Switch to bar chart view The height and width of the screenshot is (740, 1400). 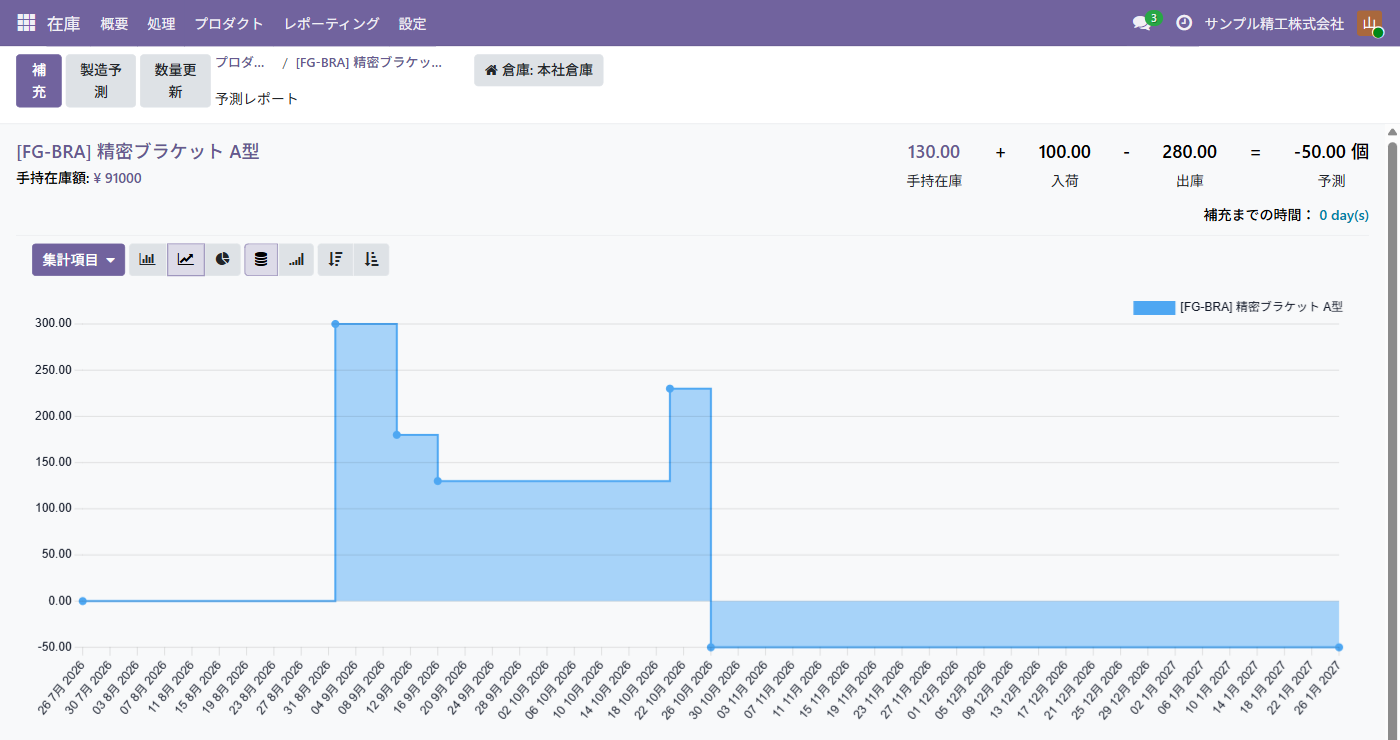(x=148, y=260)
